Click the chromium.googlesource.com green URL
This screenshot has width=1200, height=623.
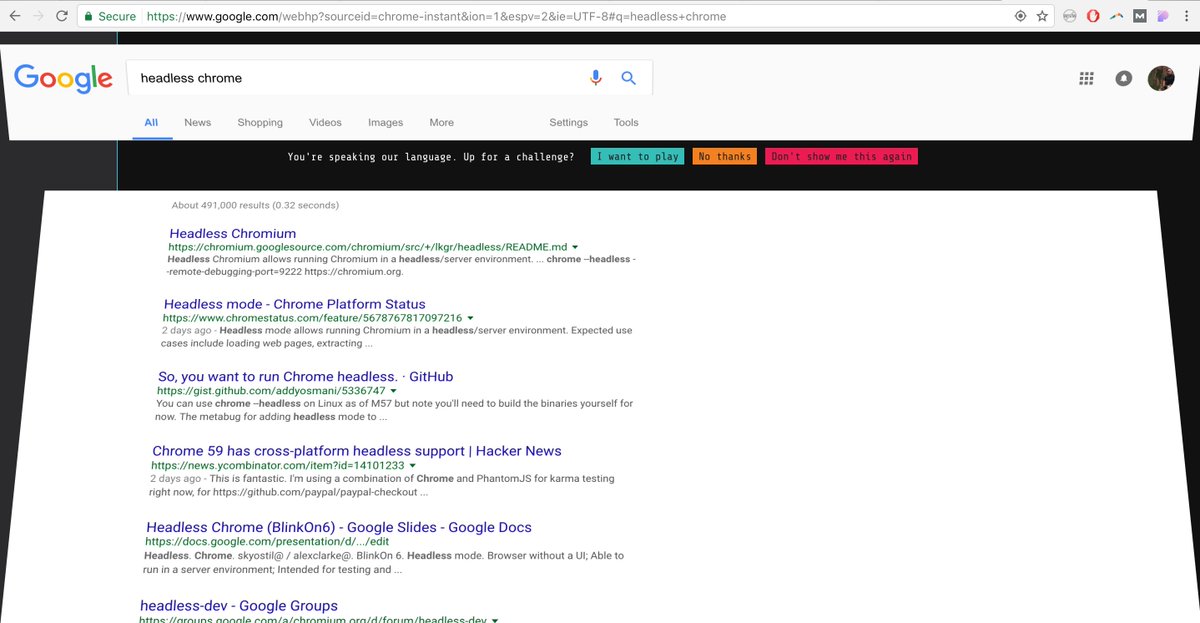click(368, 246)
